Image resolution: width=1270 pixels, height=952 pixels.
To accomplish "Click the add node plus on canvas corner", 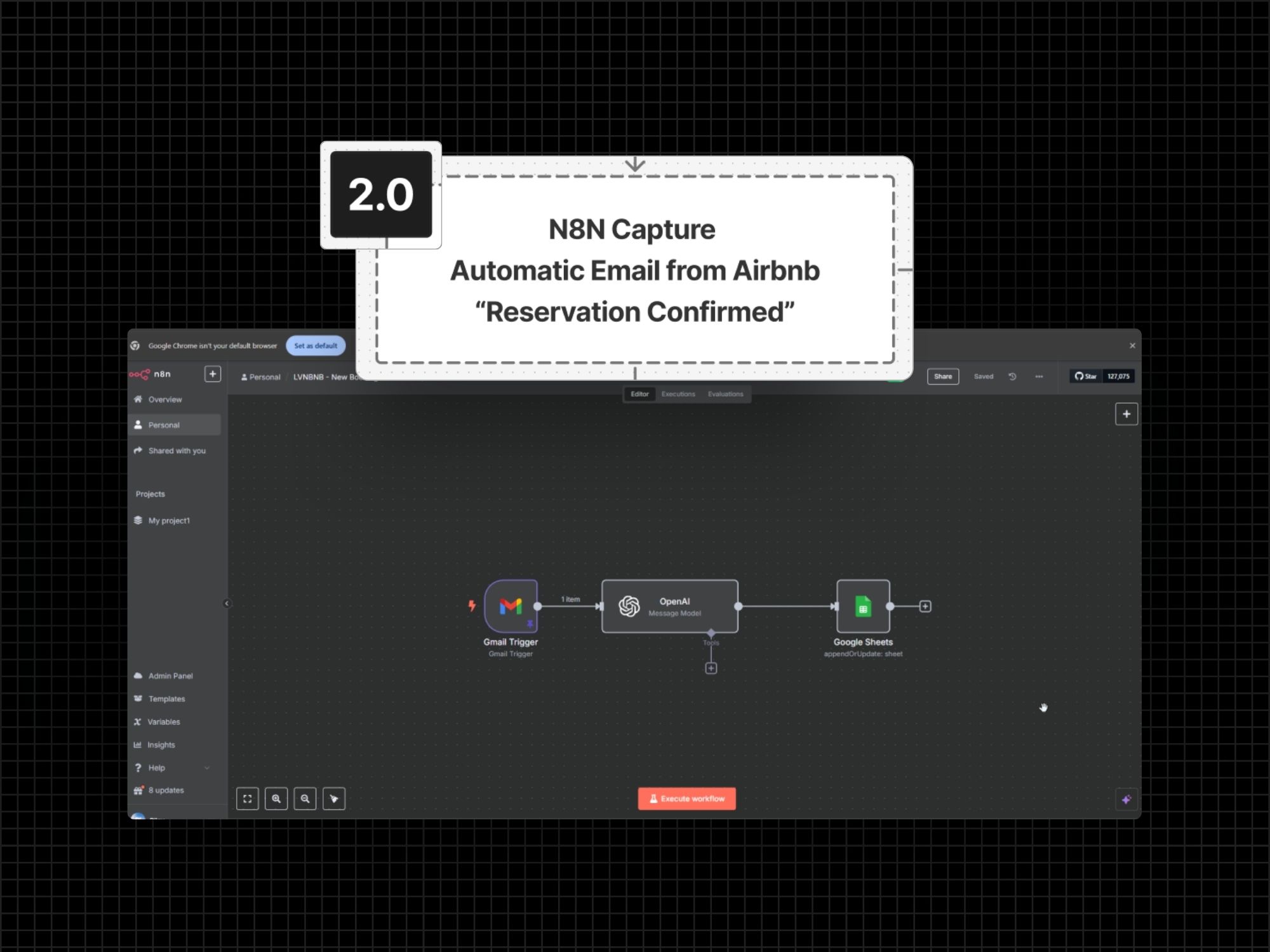I will tap(1126, 414).
